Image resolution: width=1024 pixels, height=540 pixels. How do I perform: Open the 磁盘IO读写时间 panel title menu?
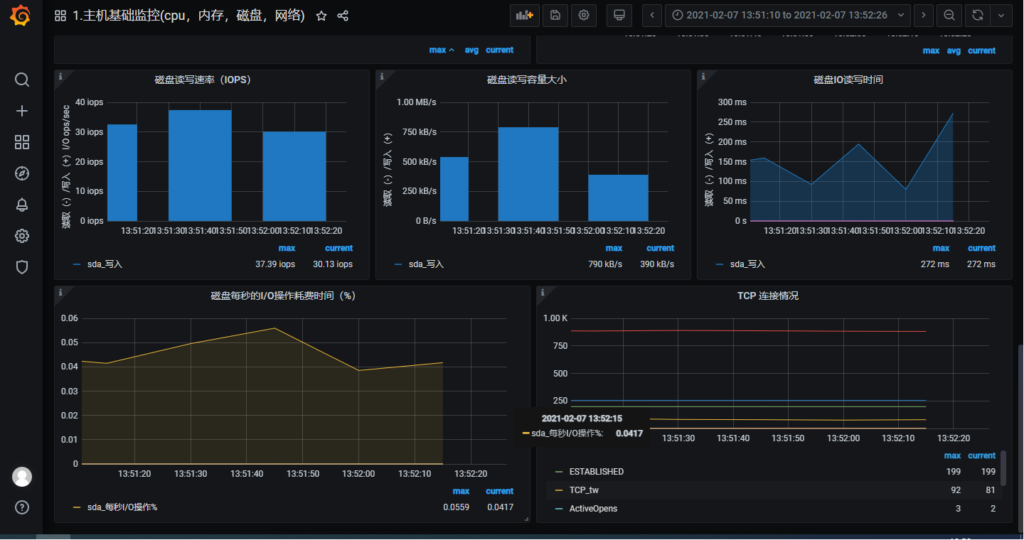tap(848, 80)
